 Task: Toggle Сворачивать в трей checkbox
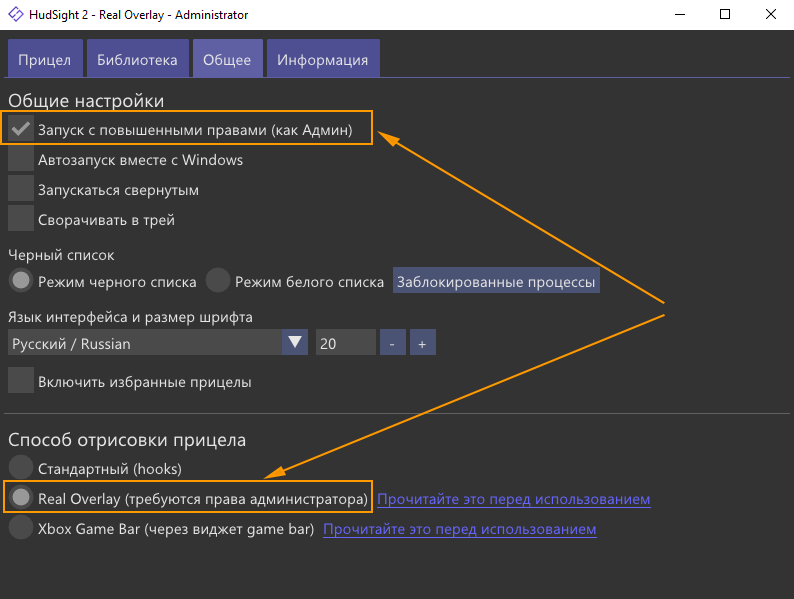[21, 219]
